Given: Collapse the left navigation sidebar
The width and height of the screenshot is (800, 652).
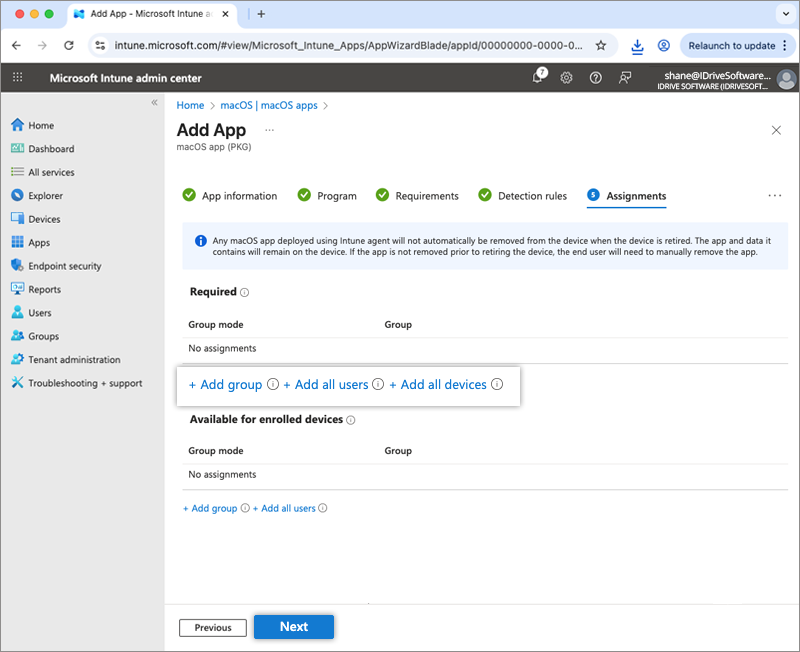Looking at the screenshot, I should 154,103.
